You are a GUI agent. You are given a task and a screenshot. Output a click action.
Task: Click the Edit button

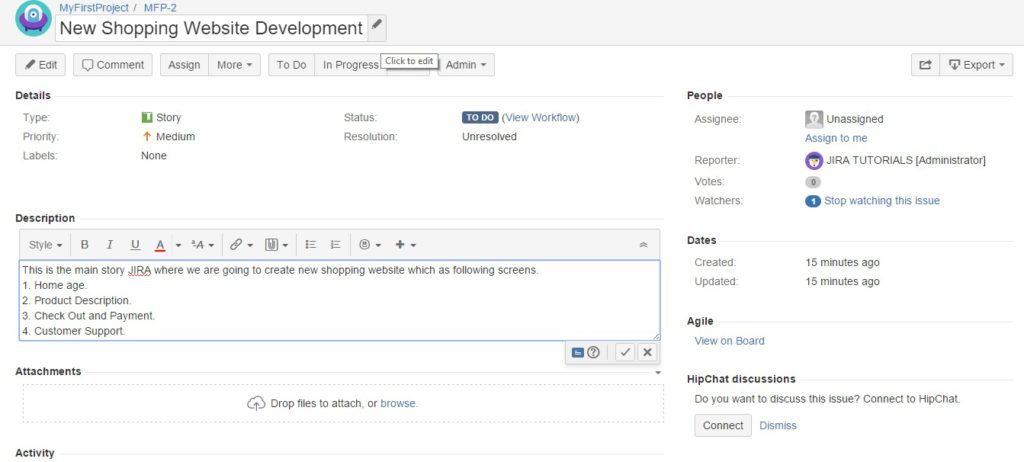point(40,65)
